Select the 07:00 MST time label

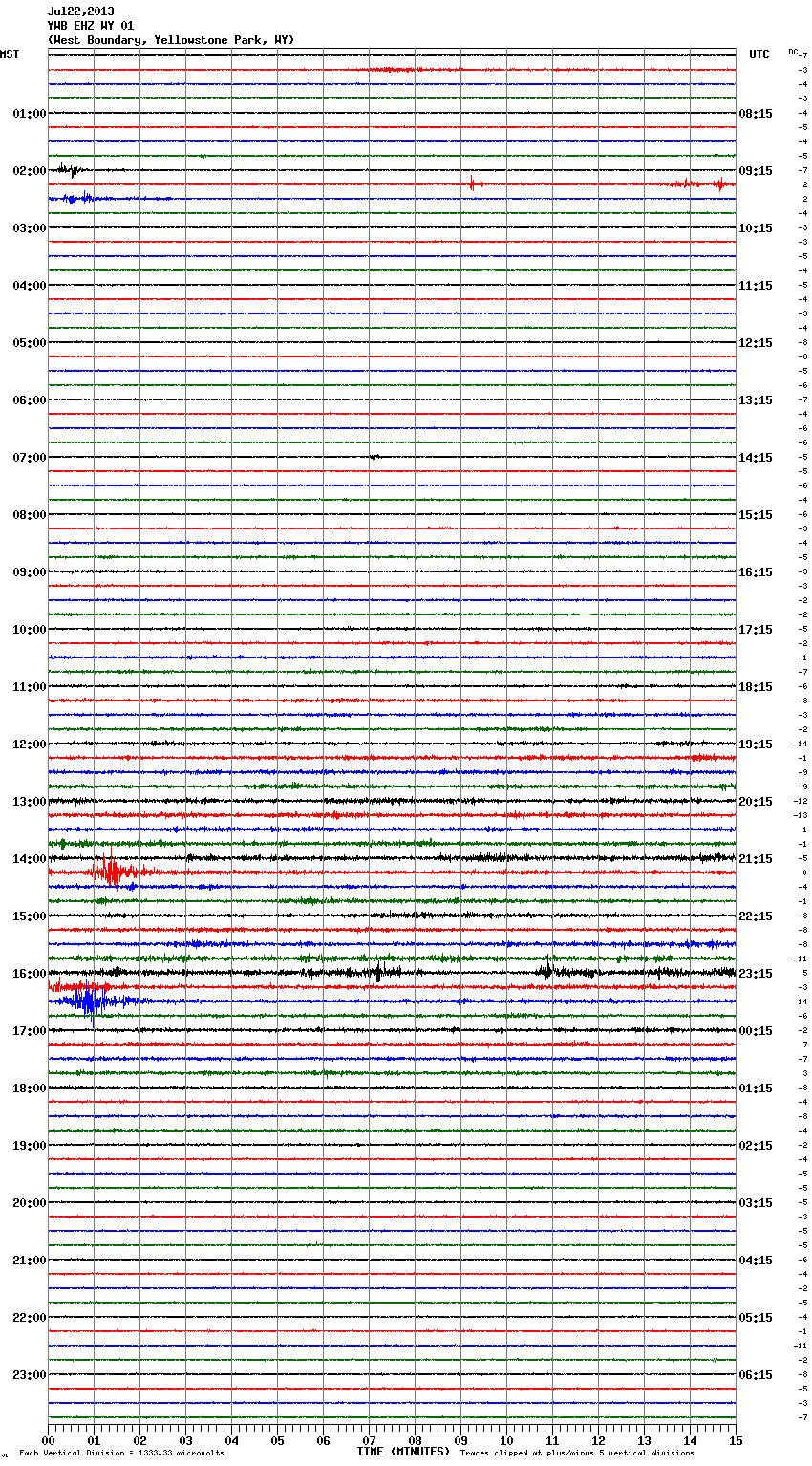click(x=30, y=458)
